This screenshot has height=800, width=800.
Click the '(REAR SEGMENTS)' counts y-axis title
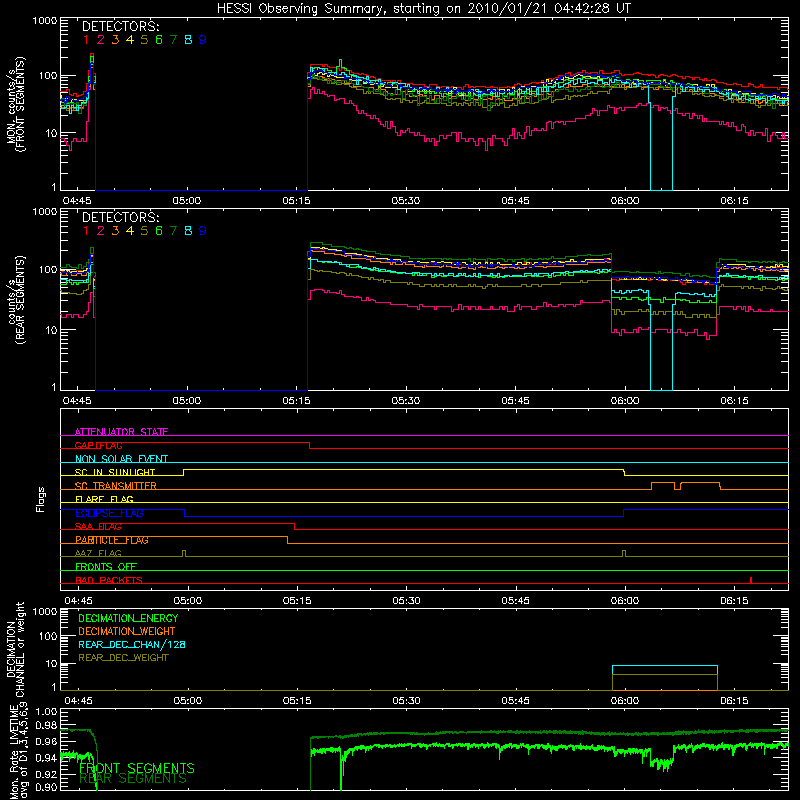(x=21, y=300)
